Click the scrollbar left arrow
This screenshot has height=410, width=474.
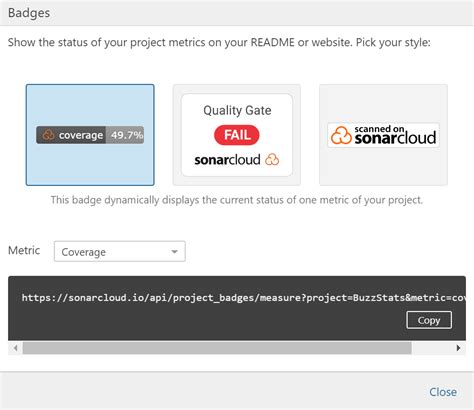pyautogui.click(x=15, y=348)
